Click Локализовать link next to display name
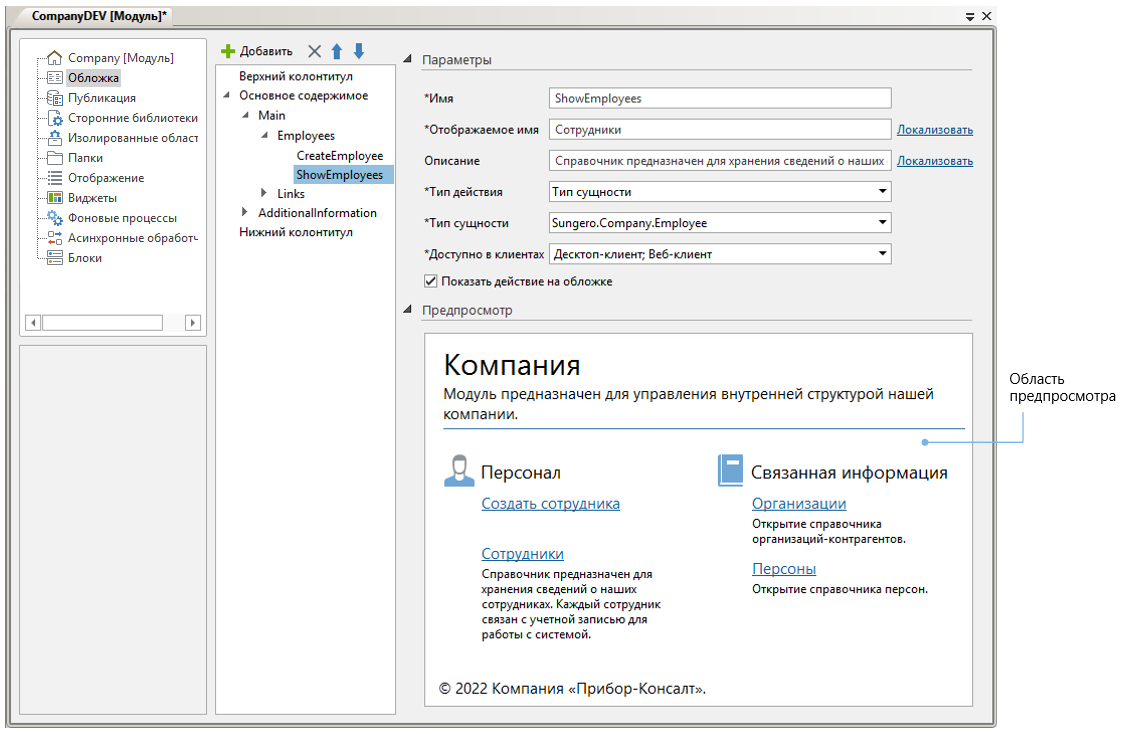Viewport: 1122px width, 734px height. (934, 130)
